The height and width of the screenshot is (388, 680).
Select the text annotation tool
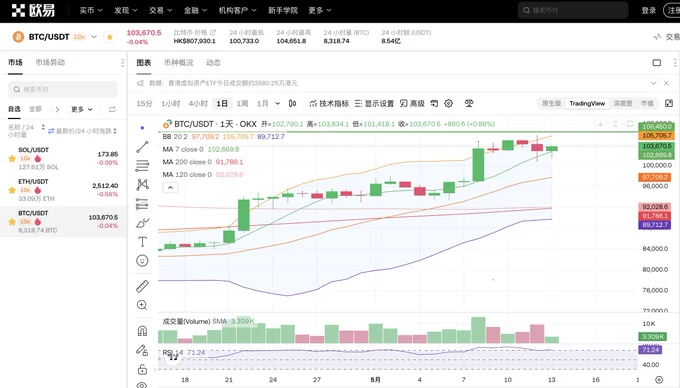point(142,241)
